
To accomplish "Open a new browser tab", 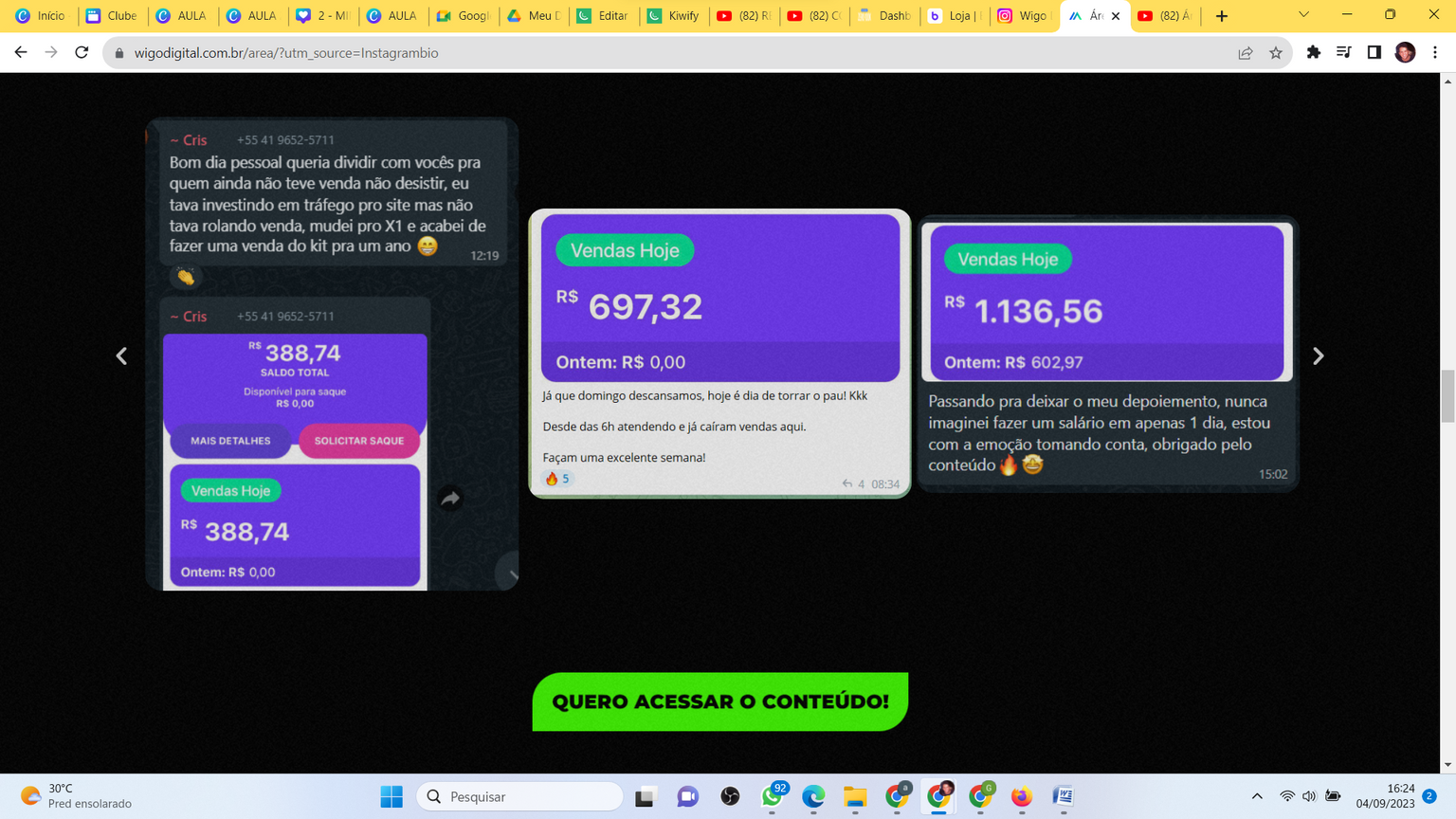I will 1222,16.
